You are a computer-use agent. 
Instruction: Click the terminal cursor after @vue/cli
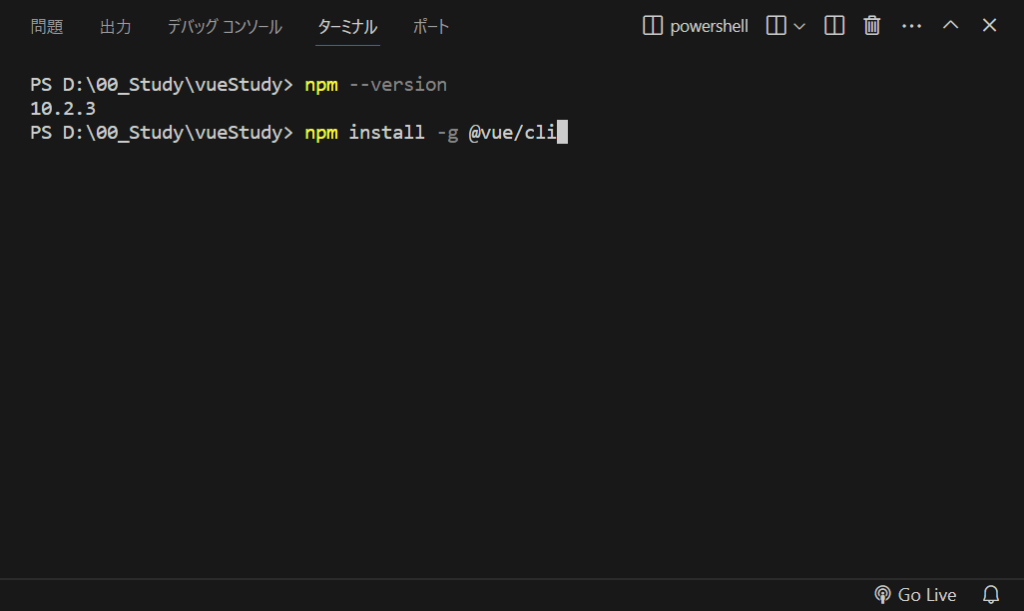[562, 132]
